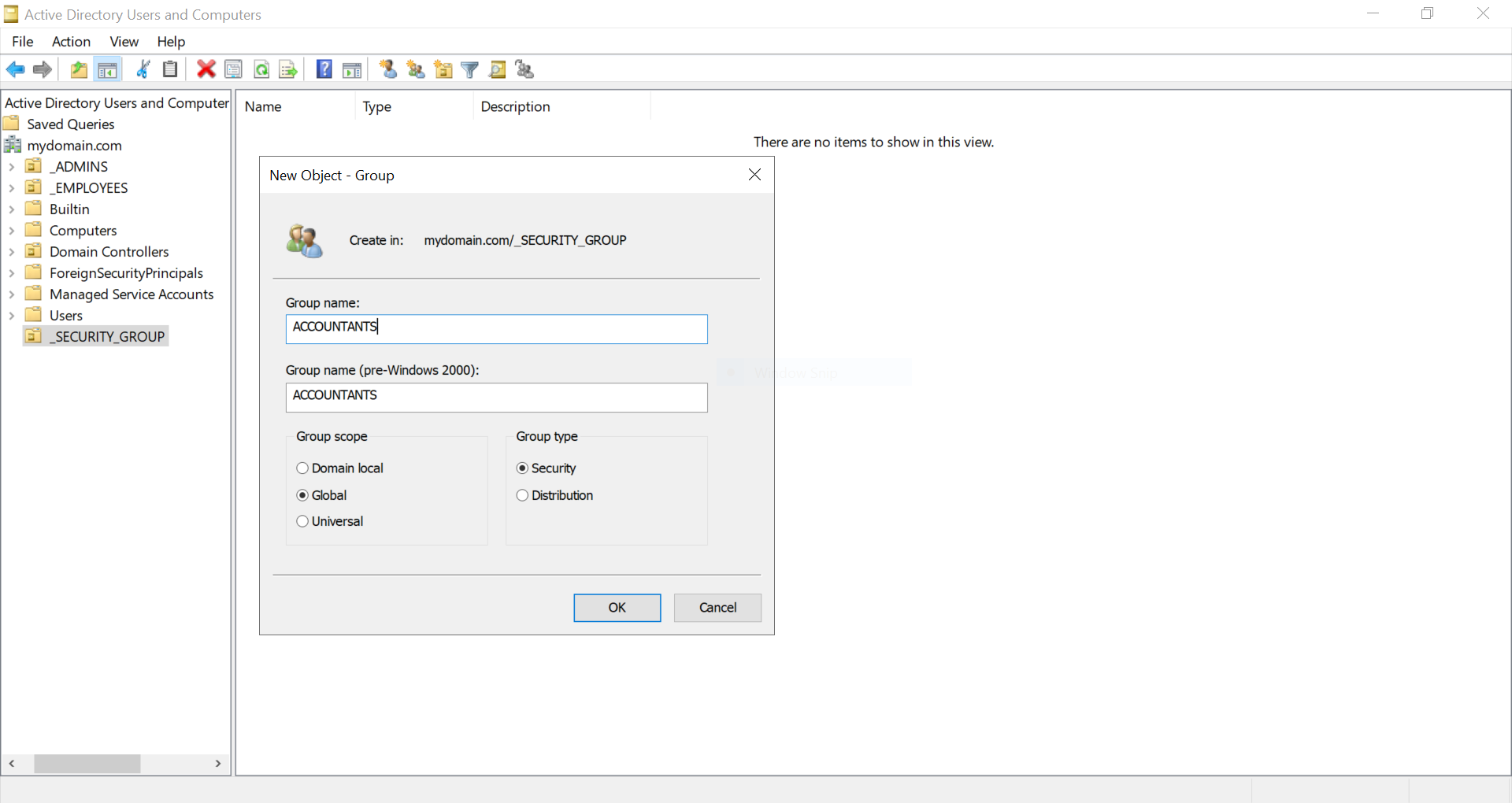Select the Computers tree item
The width and height of the screenshot is (1512, 803).
[83, 231]
